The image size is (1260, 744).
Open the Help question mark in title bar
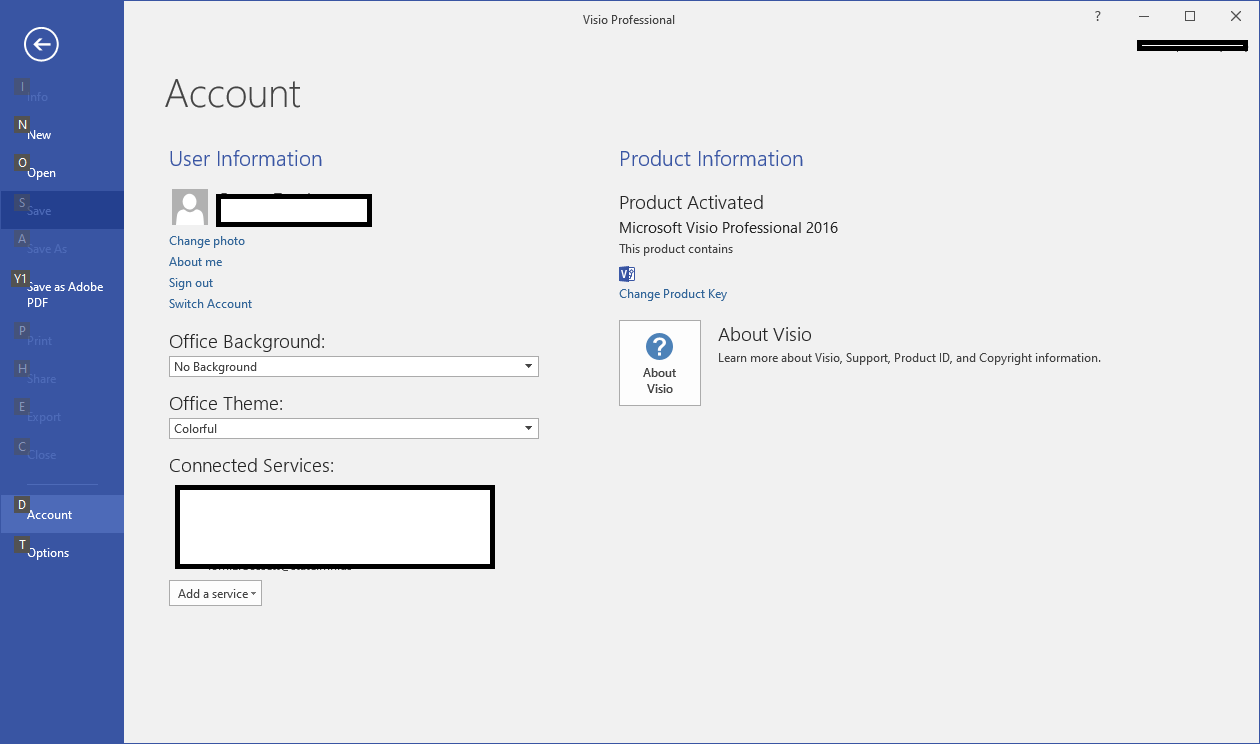pyautogui.click(x=1098, y=16)
